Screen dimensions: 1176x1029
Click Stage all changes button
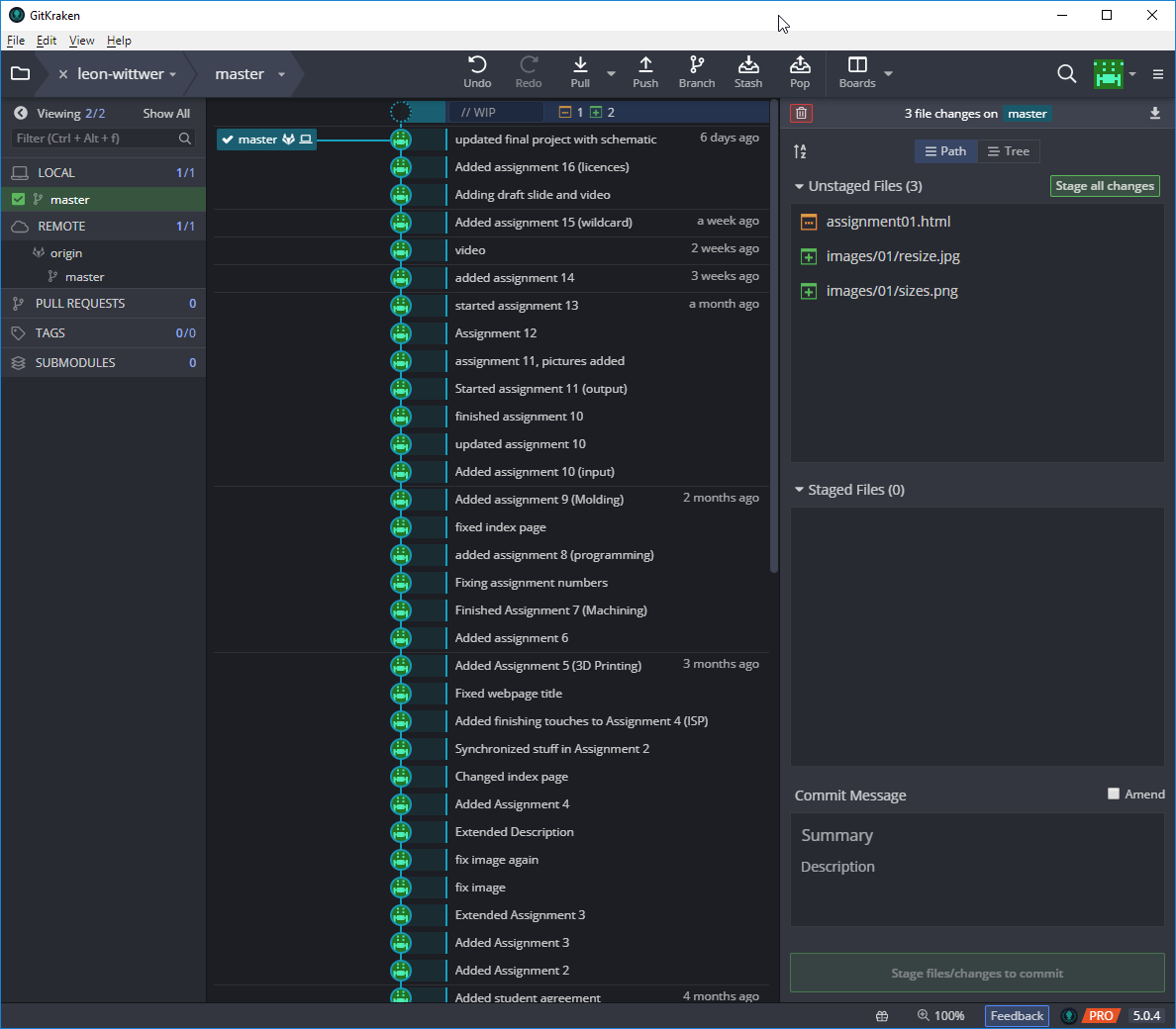tap(1105, 186)
